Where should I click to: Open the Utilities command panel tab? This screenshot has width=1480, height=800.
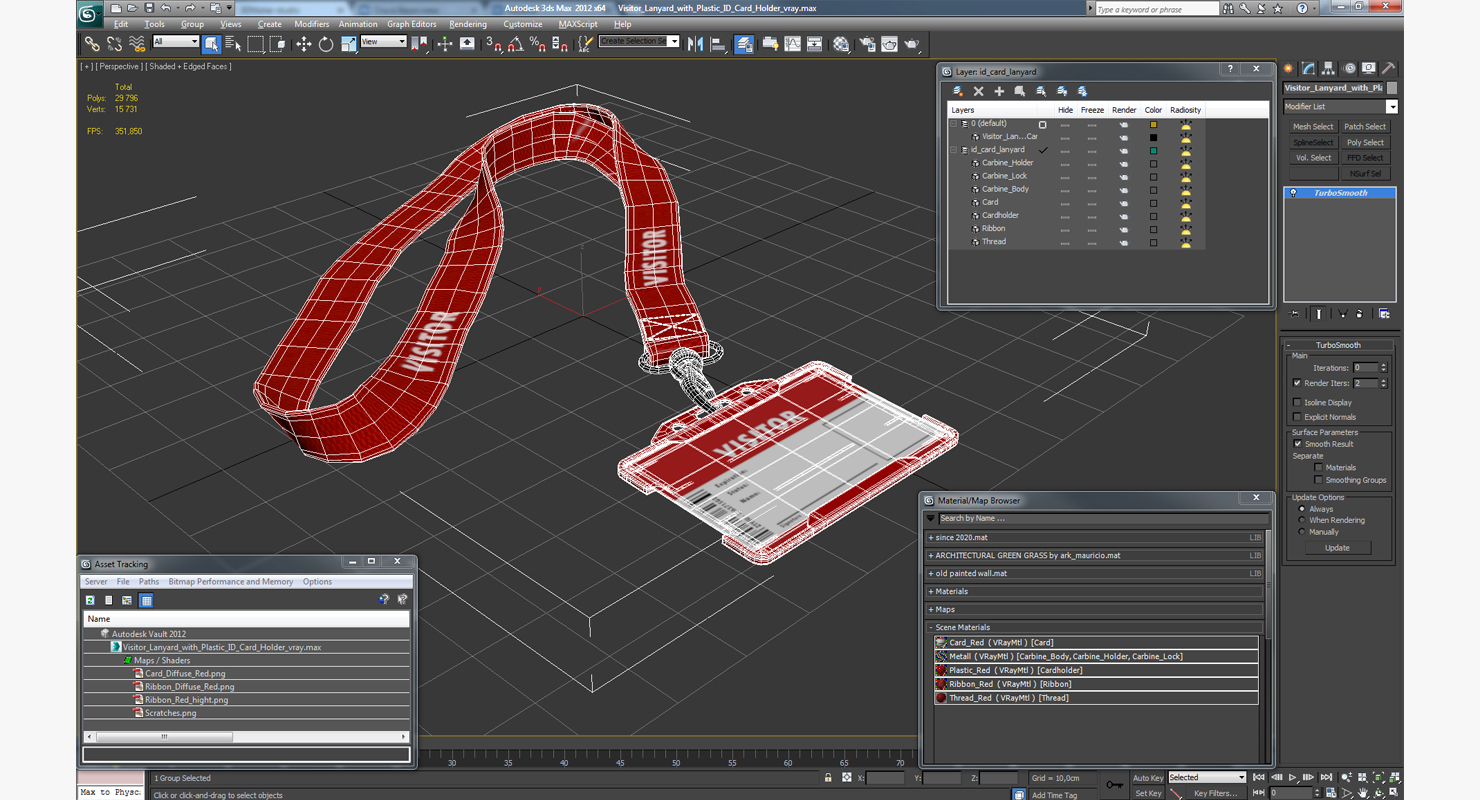(x=1389, y=69)
